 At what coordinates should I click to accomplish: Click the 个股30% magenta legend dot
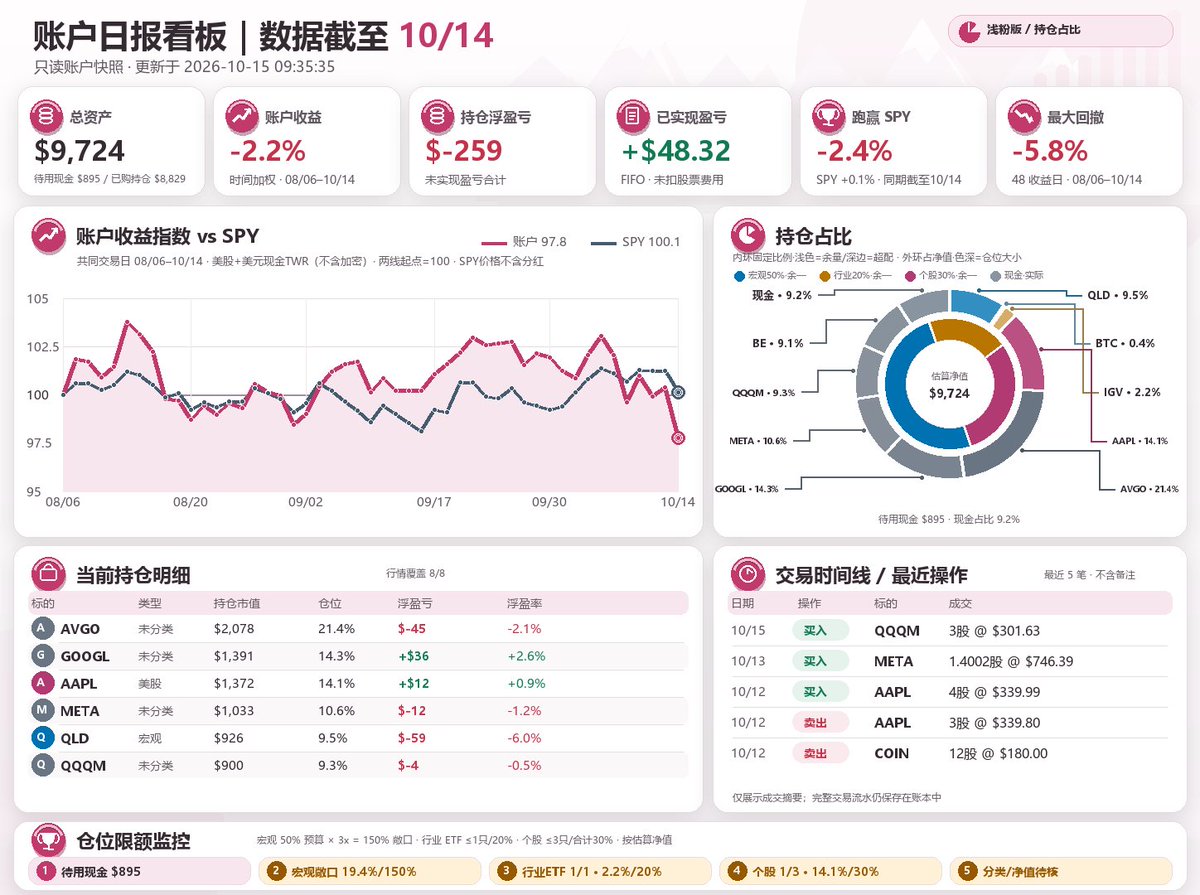pyautogui.click(x=909, y=275)
